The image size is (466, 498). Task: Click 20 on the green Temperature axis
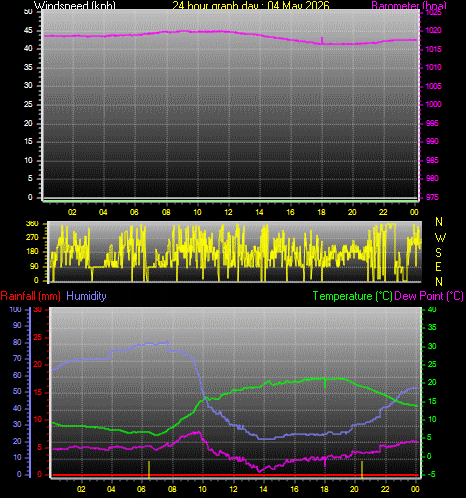(x=432, y=382)
